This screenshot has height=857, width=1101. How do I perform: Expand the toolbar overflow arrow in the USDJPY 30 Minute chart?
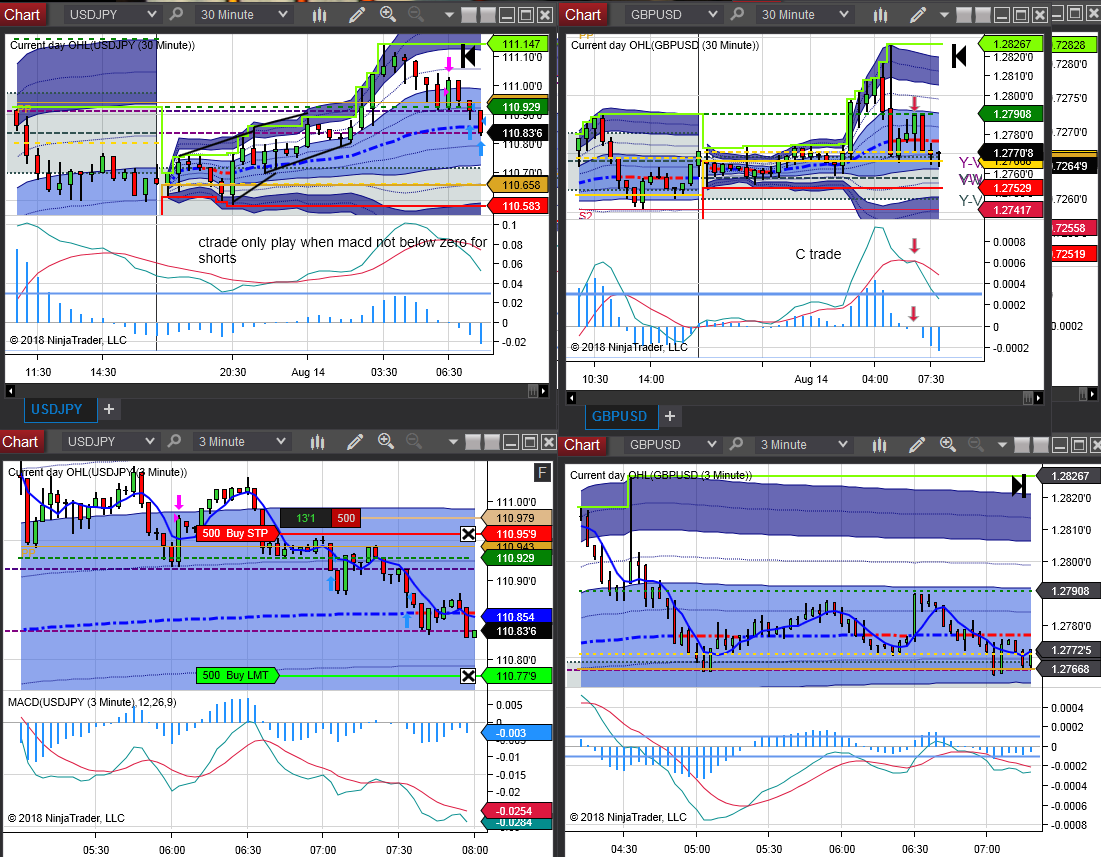450,15
